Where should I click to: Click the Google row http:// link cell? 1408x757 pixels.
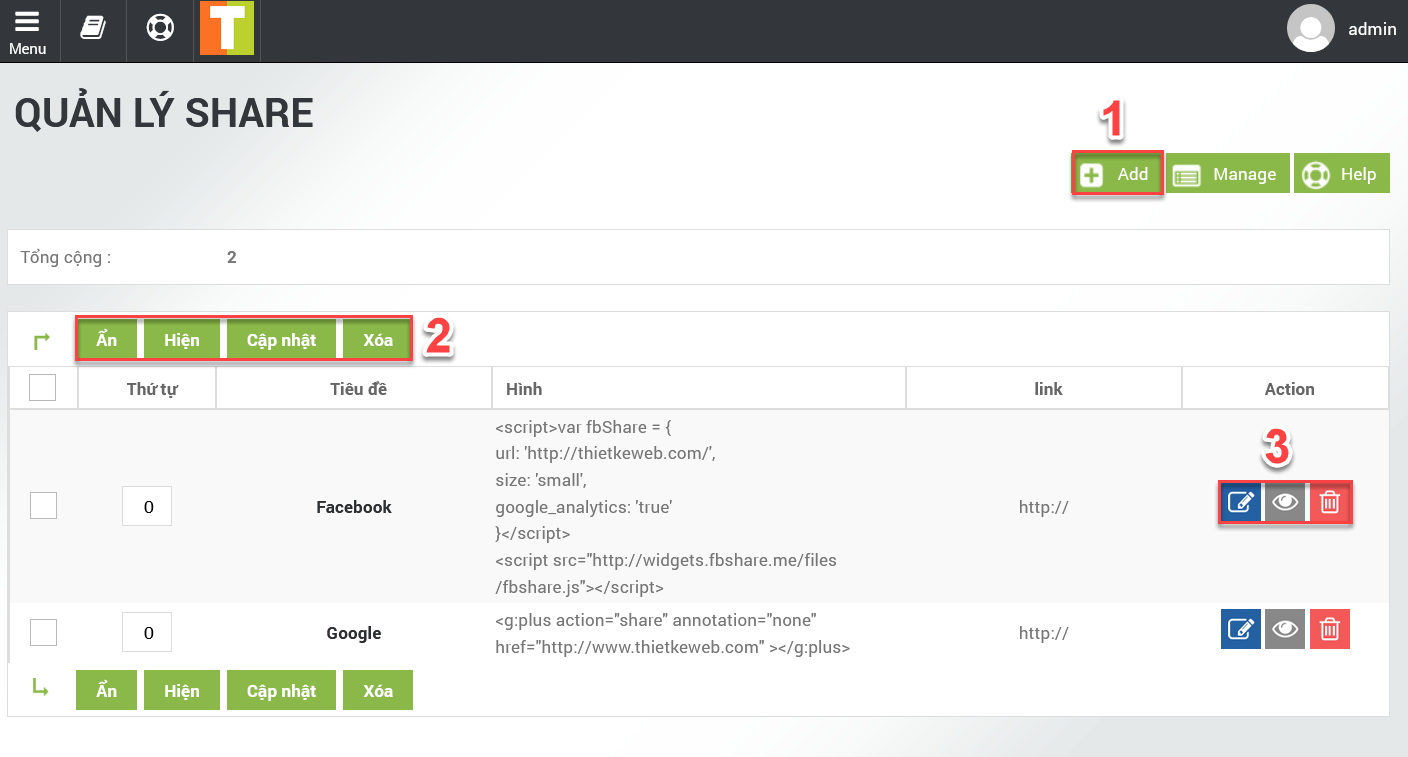pyautogui.click(x=1044, y=633)
